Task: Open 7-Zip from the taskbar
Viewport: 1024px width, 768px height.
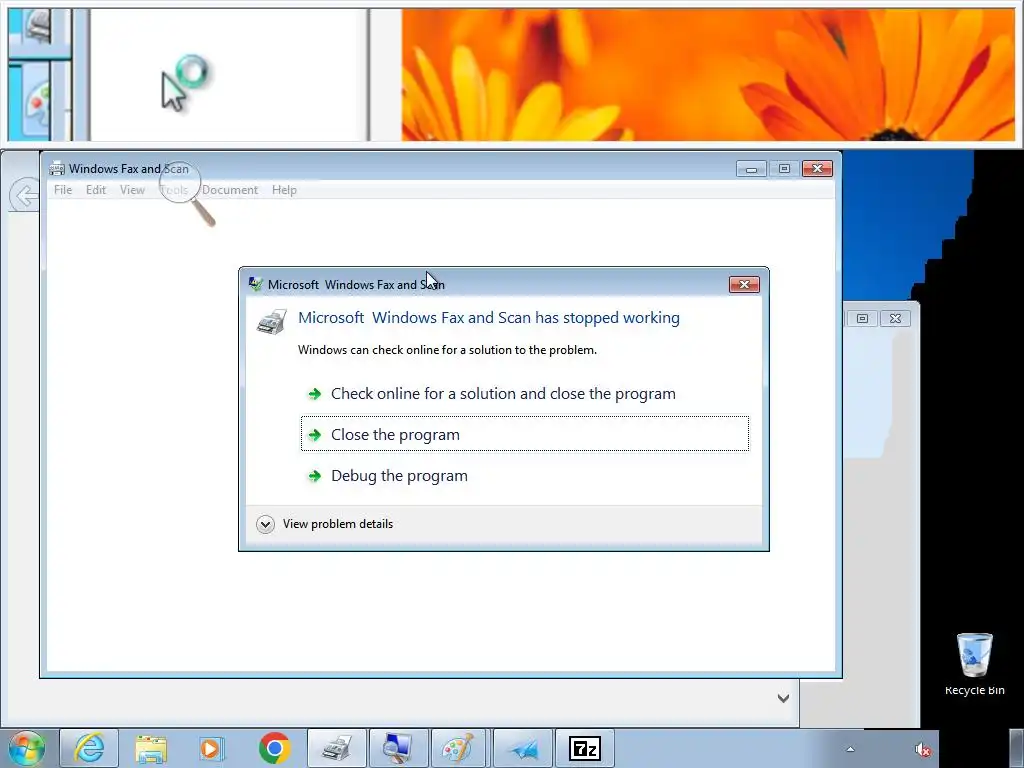Action: point(584,748)
